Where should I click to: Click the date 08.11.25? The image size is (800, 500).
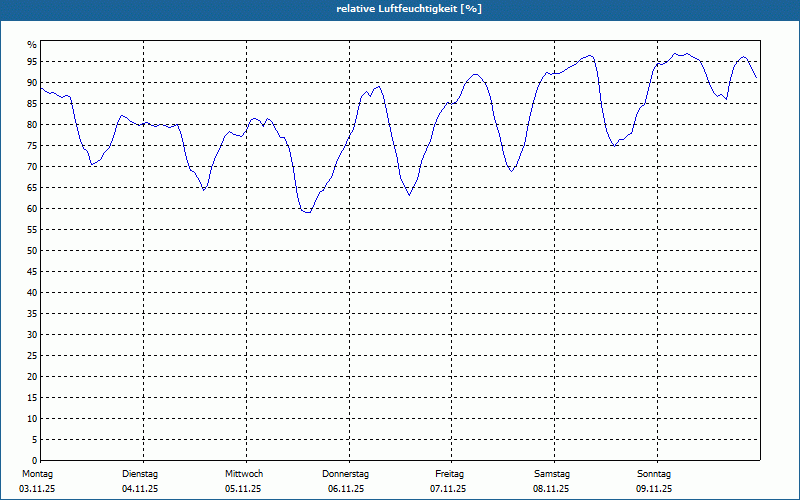(551, 489)
